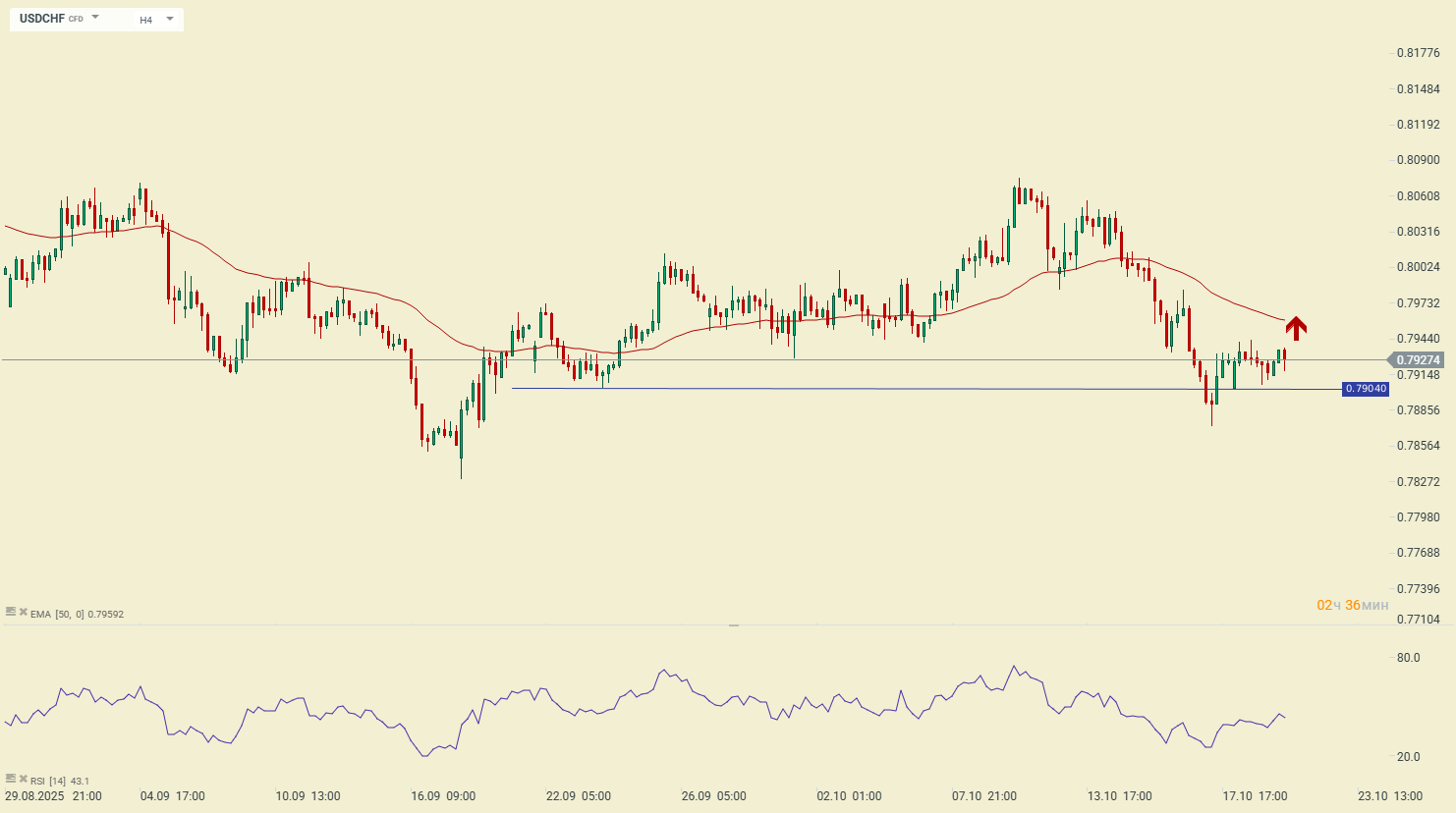This screenshot has width=1456, height=813.
Task: Click the USDCHF symbol name
Action: tap(42, 19)
